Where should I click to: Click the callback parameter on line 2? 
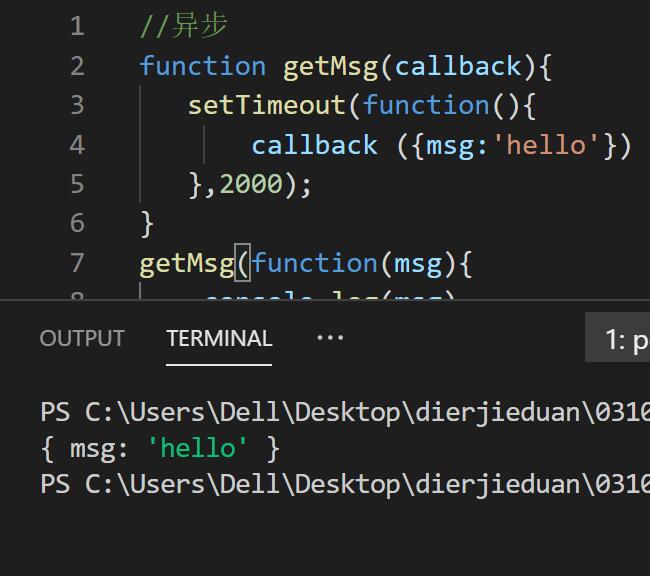tap(458, 66)
